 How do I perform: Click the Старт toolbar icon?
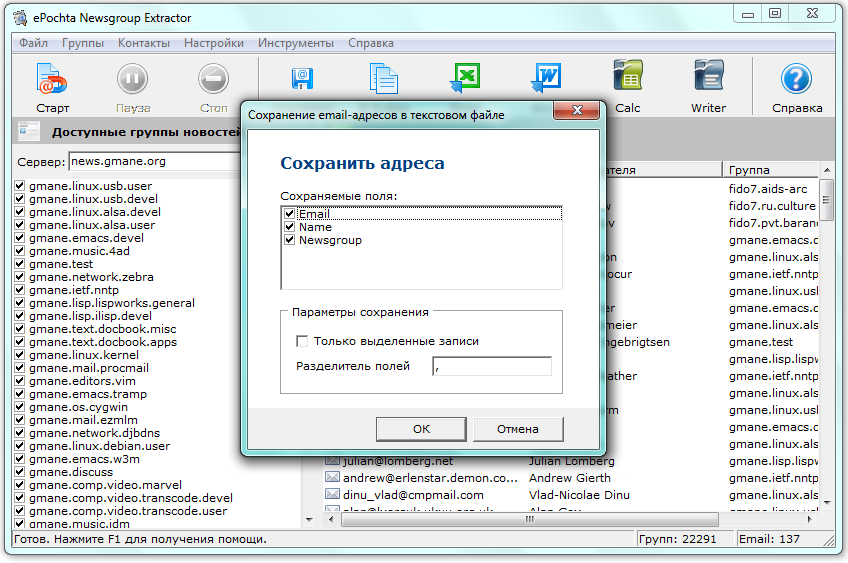click(52, 79)
